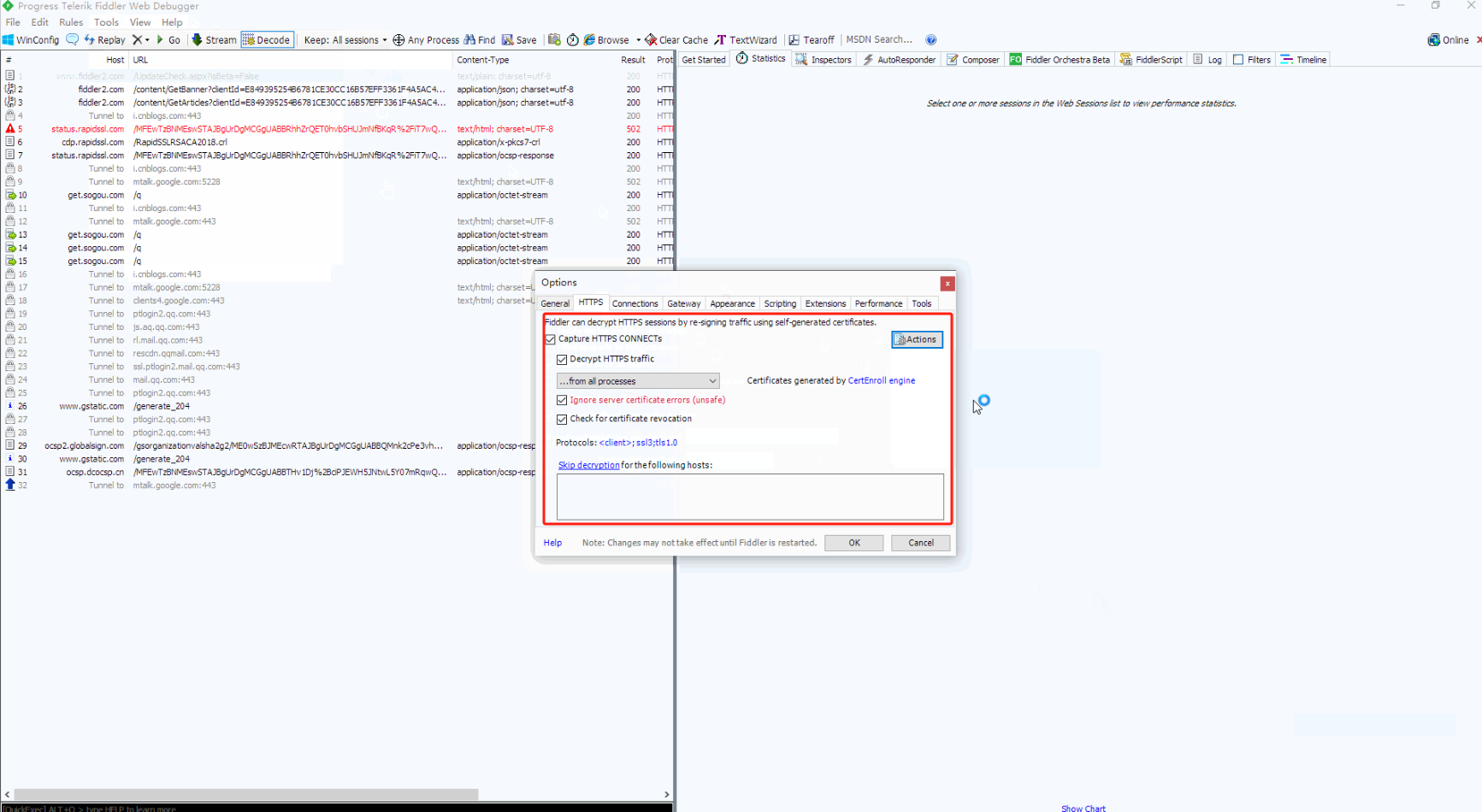Screen dimensions: 1482x812
Task: Click the Save sessions icon
Action: pyautogui.click(x=508, y=40)
